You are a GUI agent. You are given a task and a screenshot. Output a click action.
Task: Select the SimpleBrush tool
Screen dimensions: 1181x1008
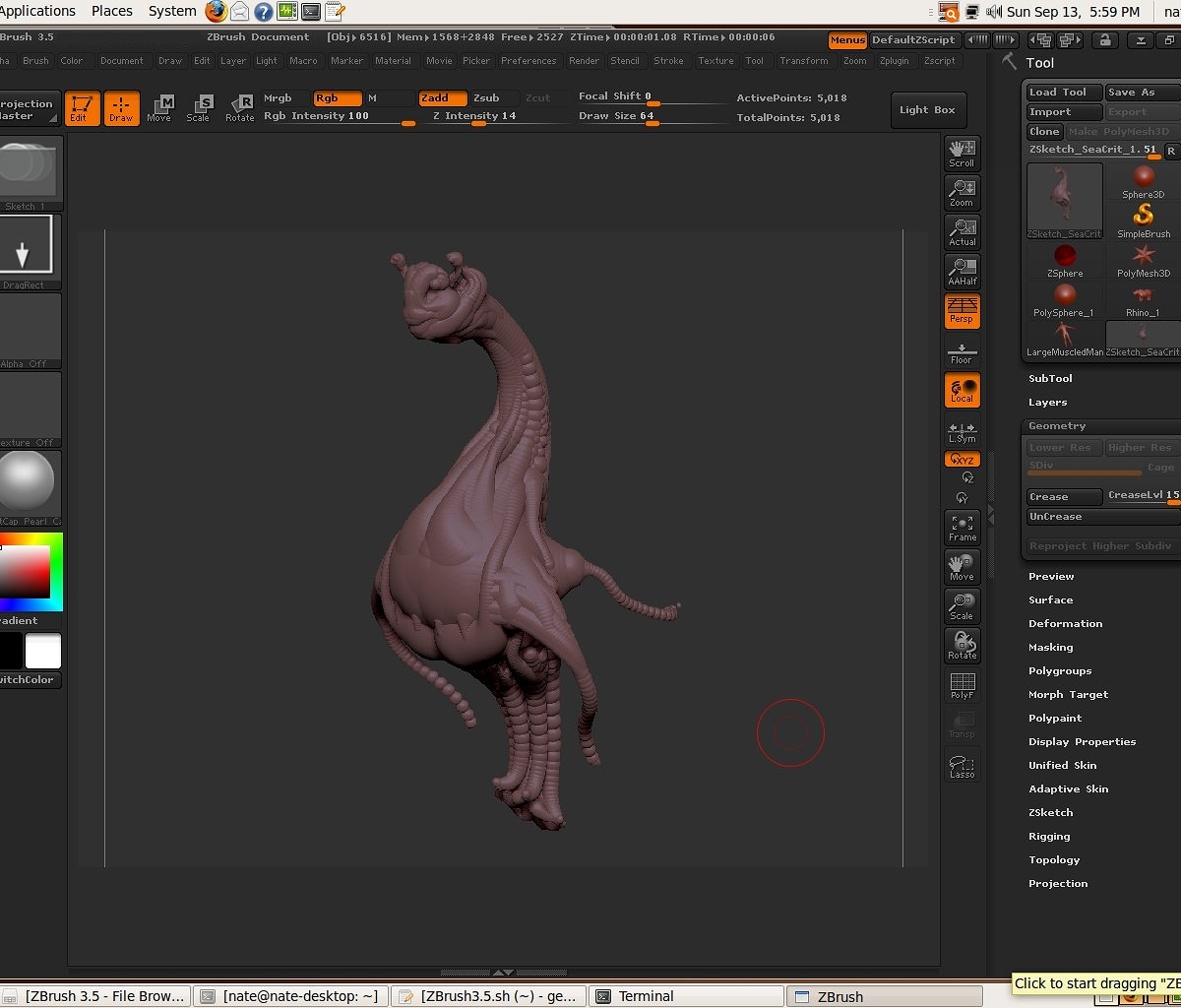pyautogui.click(x=1143, y=221)
